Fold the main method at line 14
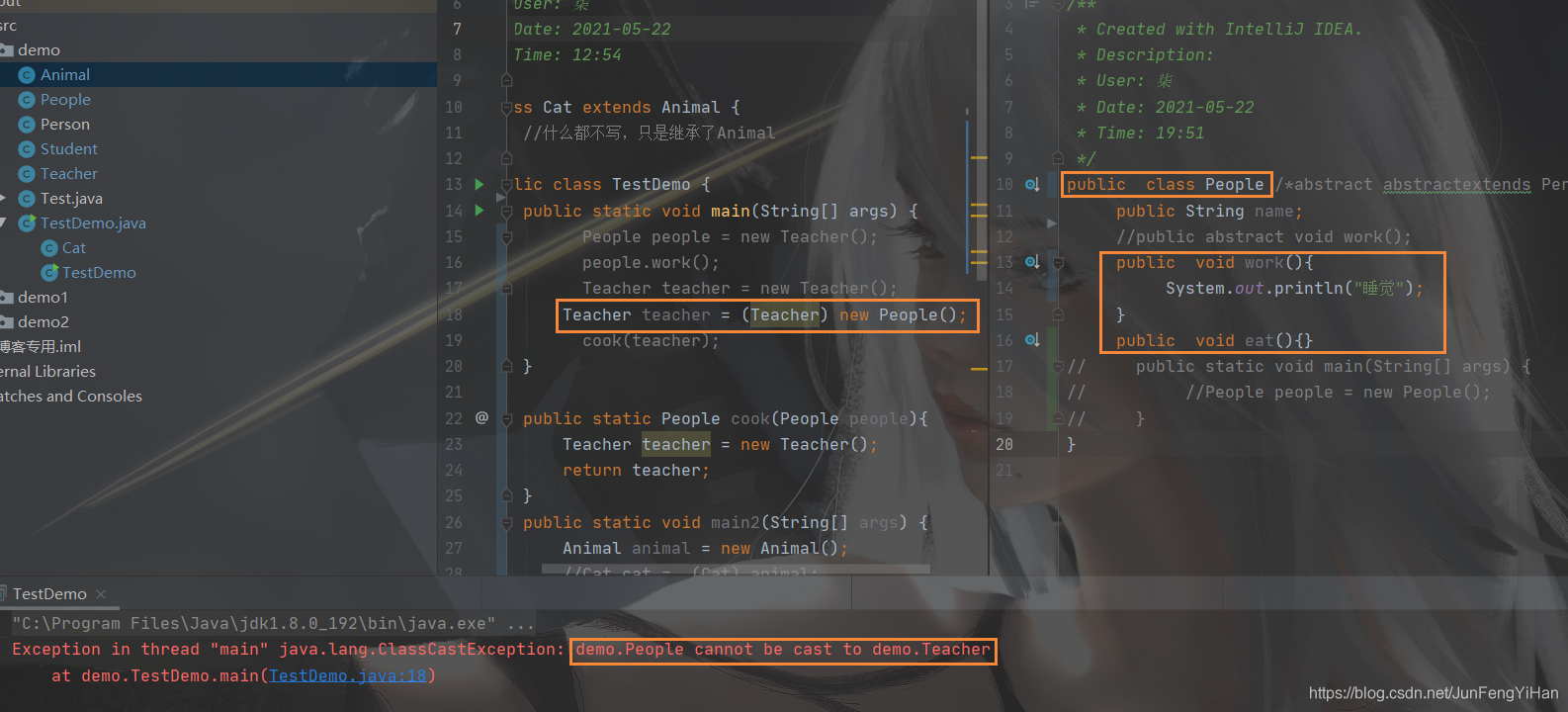 [x=506, y=211]
